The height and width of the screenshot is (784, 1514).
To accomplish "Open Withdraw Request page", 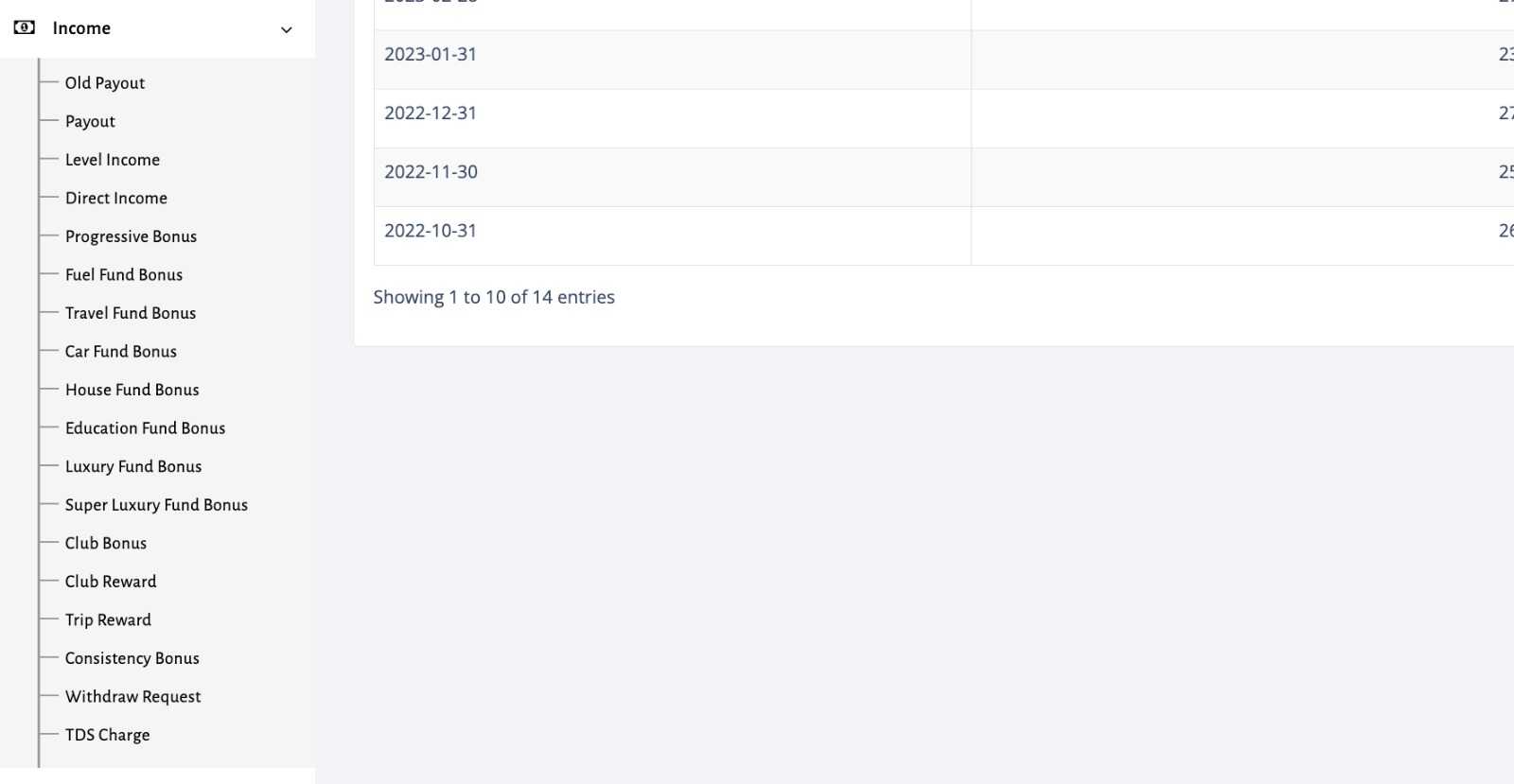I will click(133, 697).
